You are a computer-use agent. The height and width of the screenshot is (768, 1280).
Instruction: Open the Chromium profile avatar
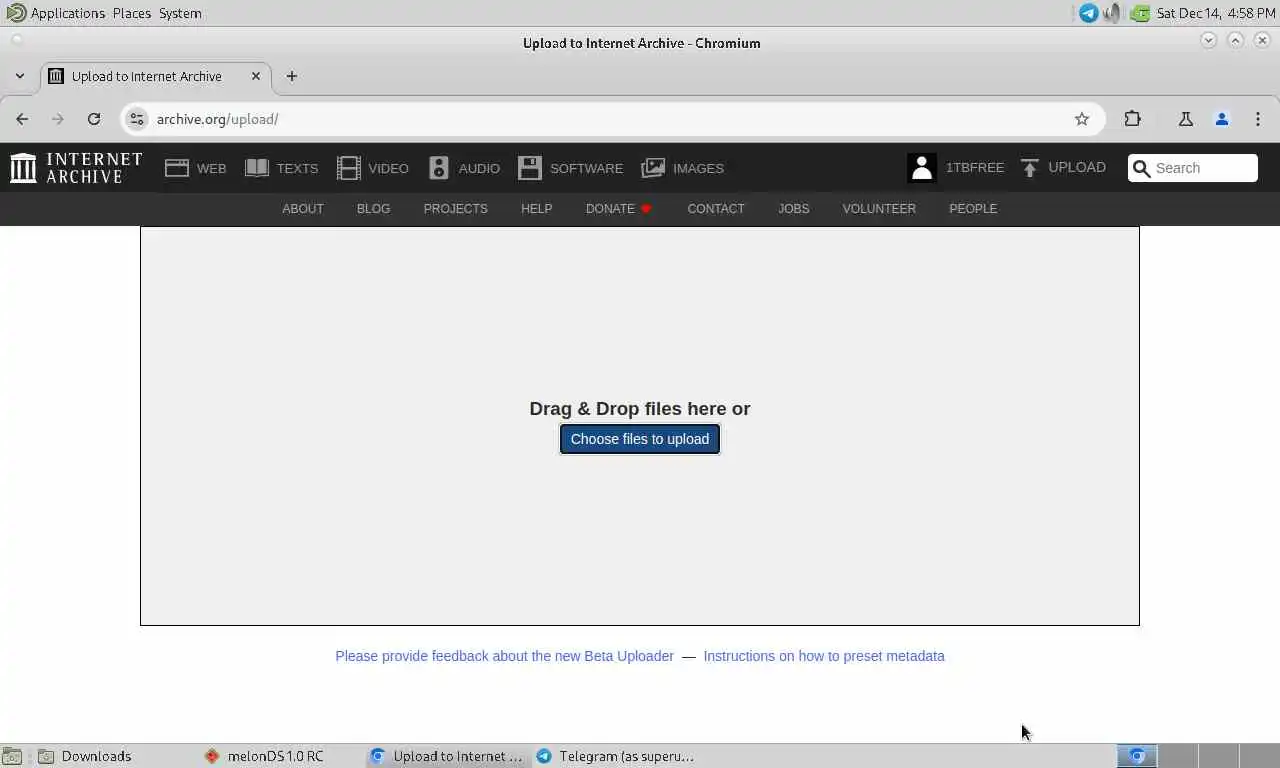pos(1222,119)
